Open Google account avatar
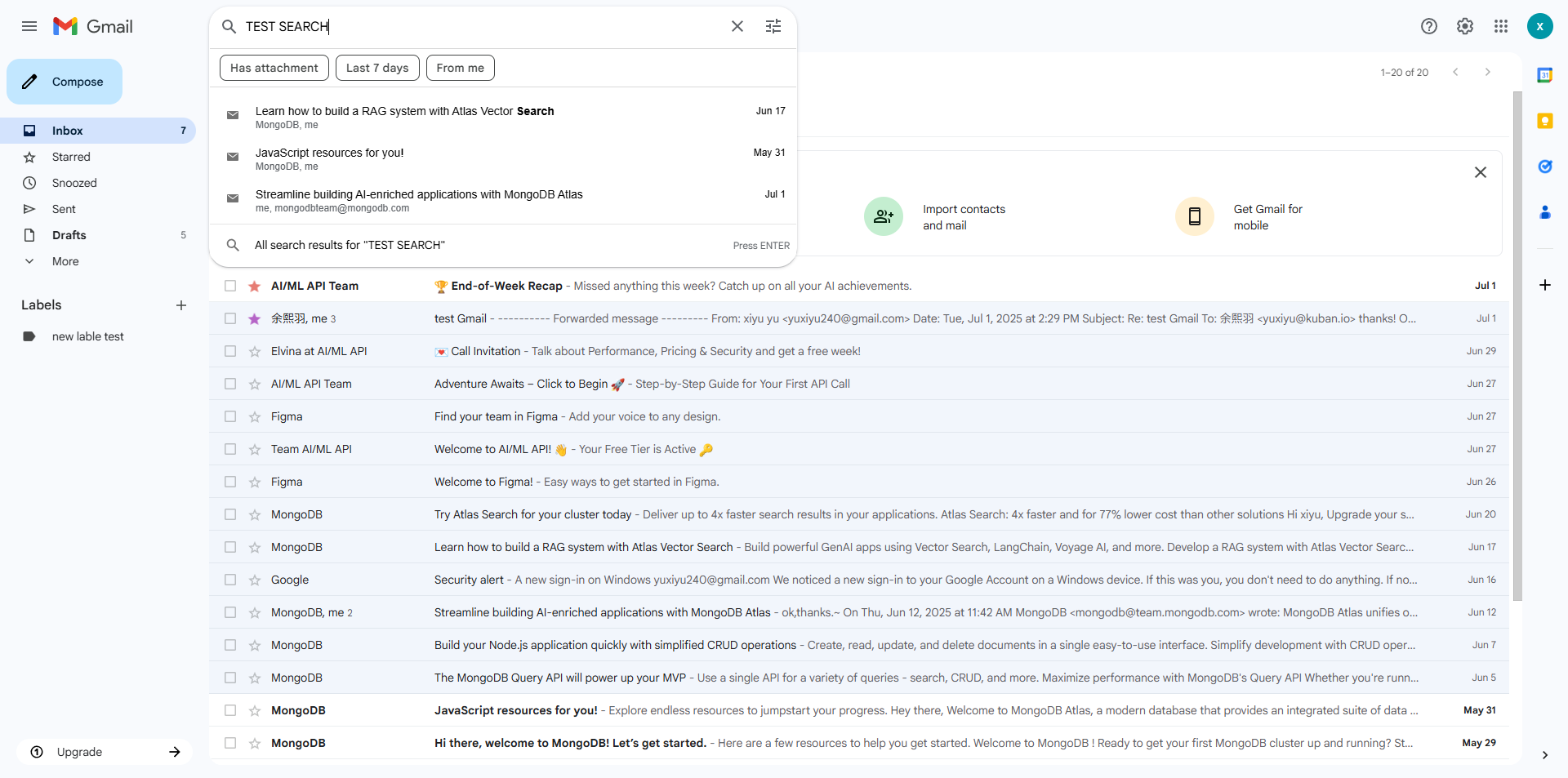This screenshot has width=1568, height=778. [1540, 26]
